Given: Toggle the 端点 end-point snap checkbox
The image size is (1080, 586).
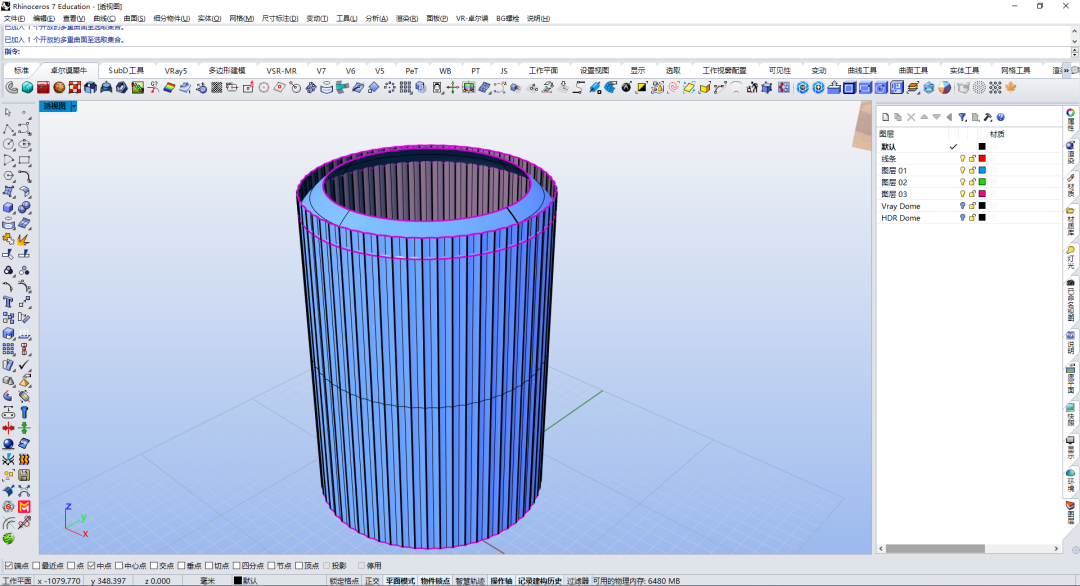Looking at the screenshot, I should point(9,565).
